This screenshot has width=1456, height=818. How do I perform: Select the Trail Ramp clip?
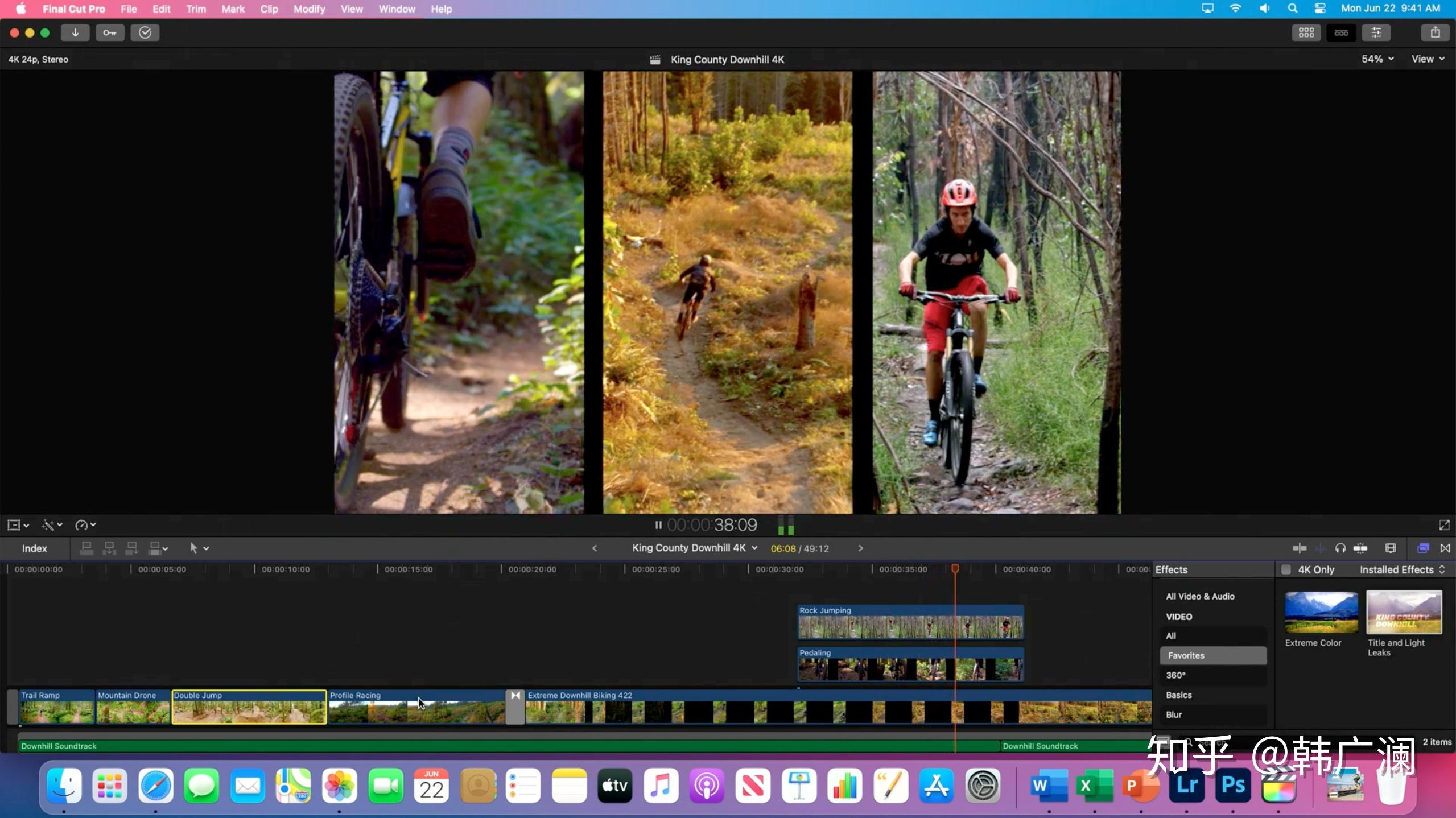pyautogui.click(x=57, y=707)
